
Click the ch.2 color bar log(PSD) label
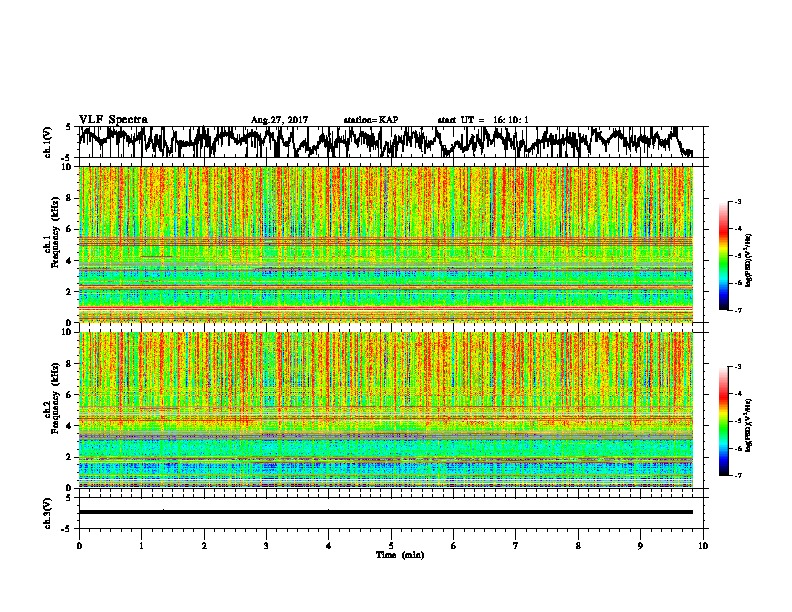[749, 425]
